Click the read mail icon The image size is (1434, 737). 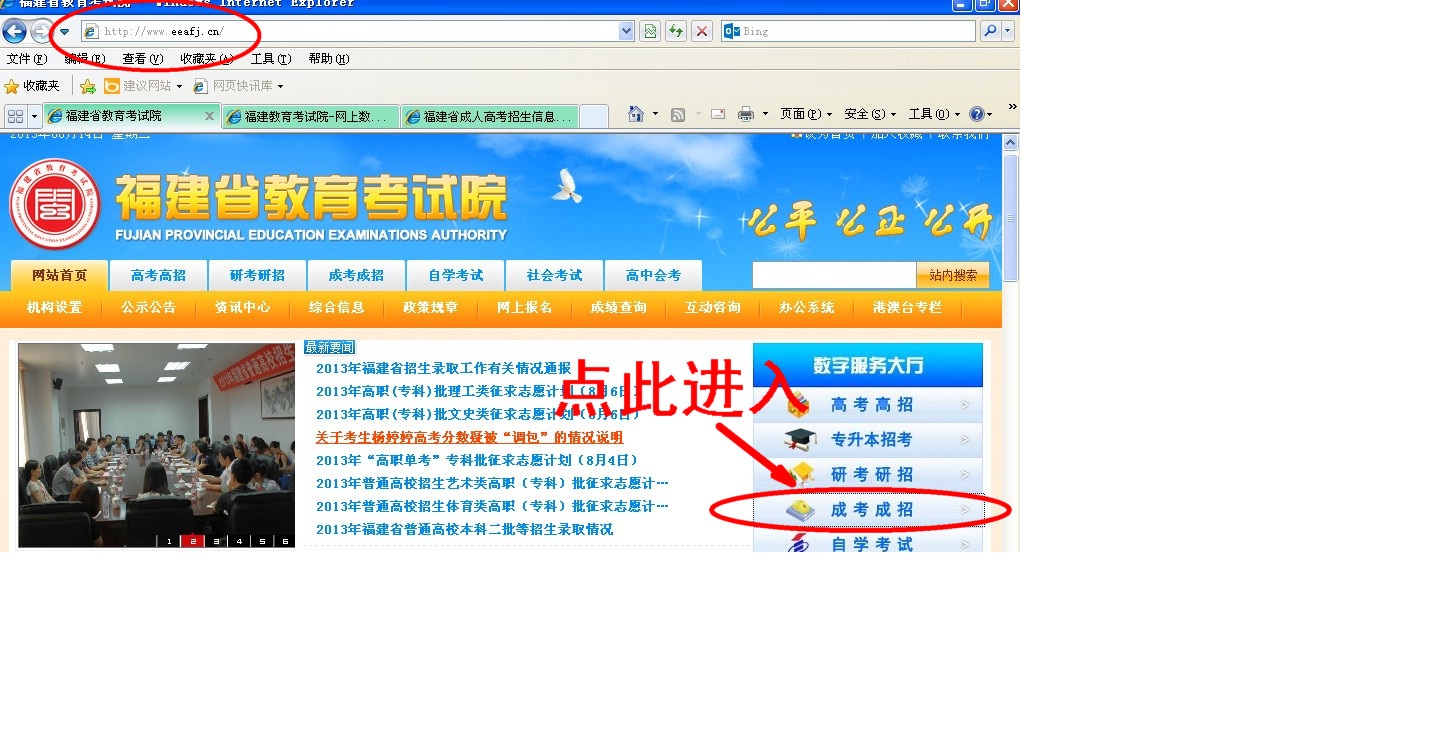click(x=718, y=114)
